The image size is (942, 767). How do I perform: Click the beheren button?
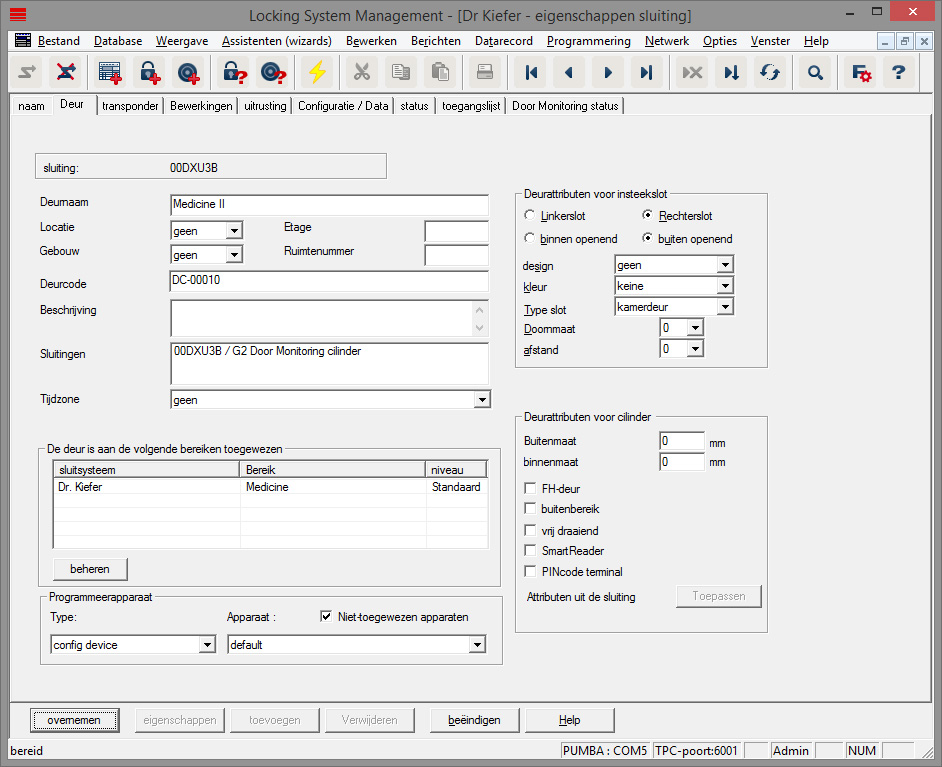pyautogui.click(x=90, y=569)
